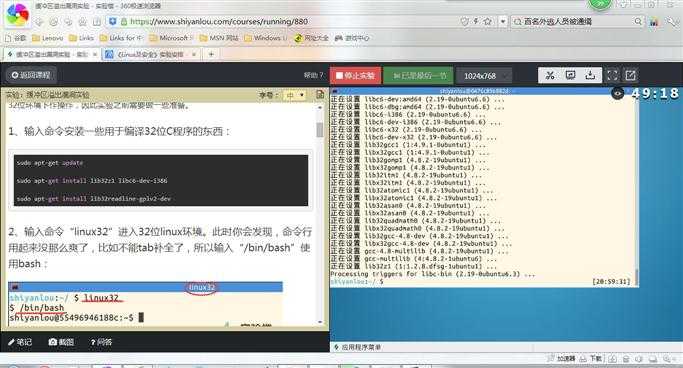
Task: Click the browser home icon
Action: pos(82,22)
